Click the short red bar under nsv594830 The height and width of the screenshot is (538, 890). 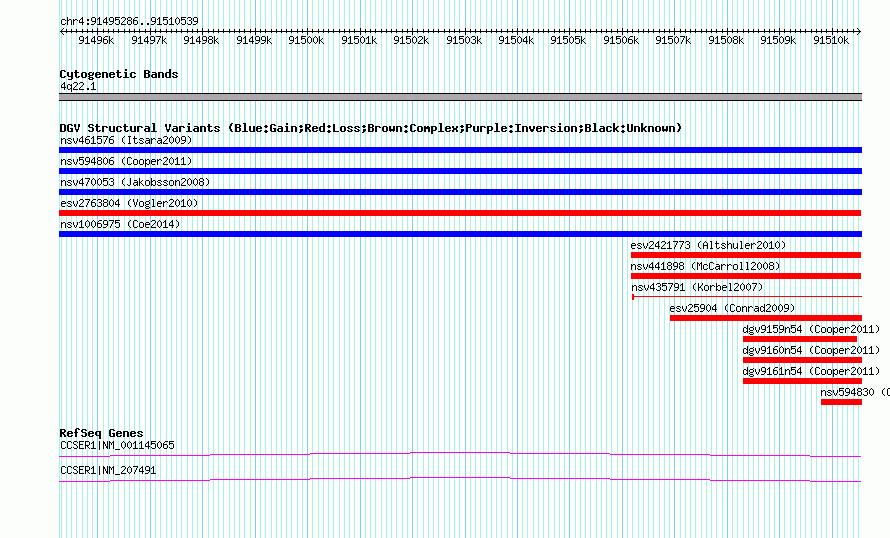[x=841, y=402]
